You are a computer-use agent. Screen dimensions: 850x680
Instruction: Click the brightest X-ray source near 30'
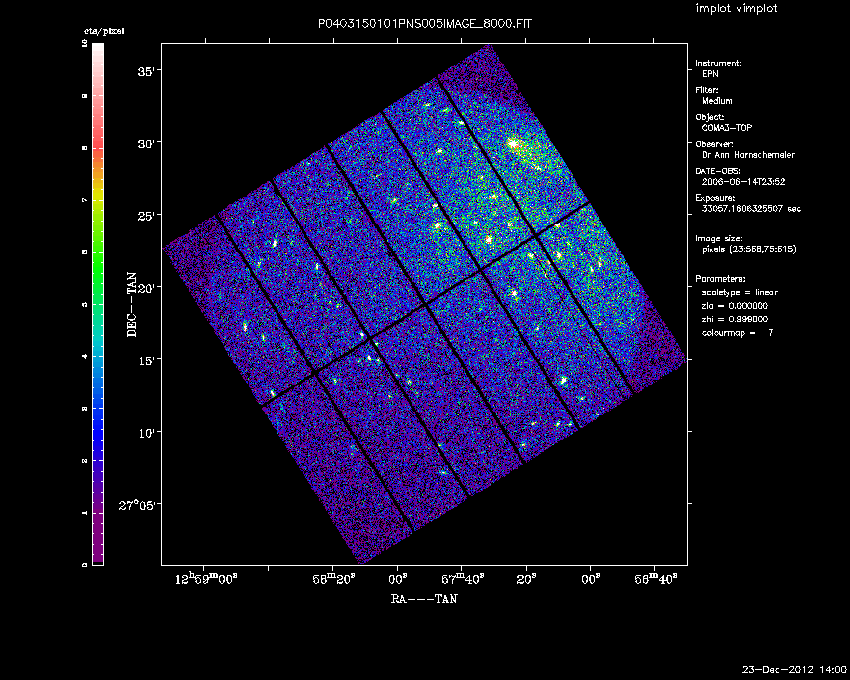513,144
